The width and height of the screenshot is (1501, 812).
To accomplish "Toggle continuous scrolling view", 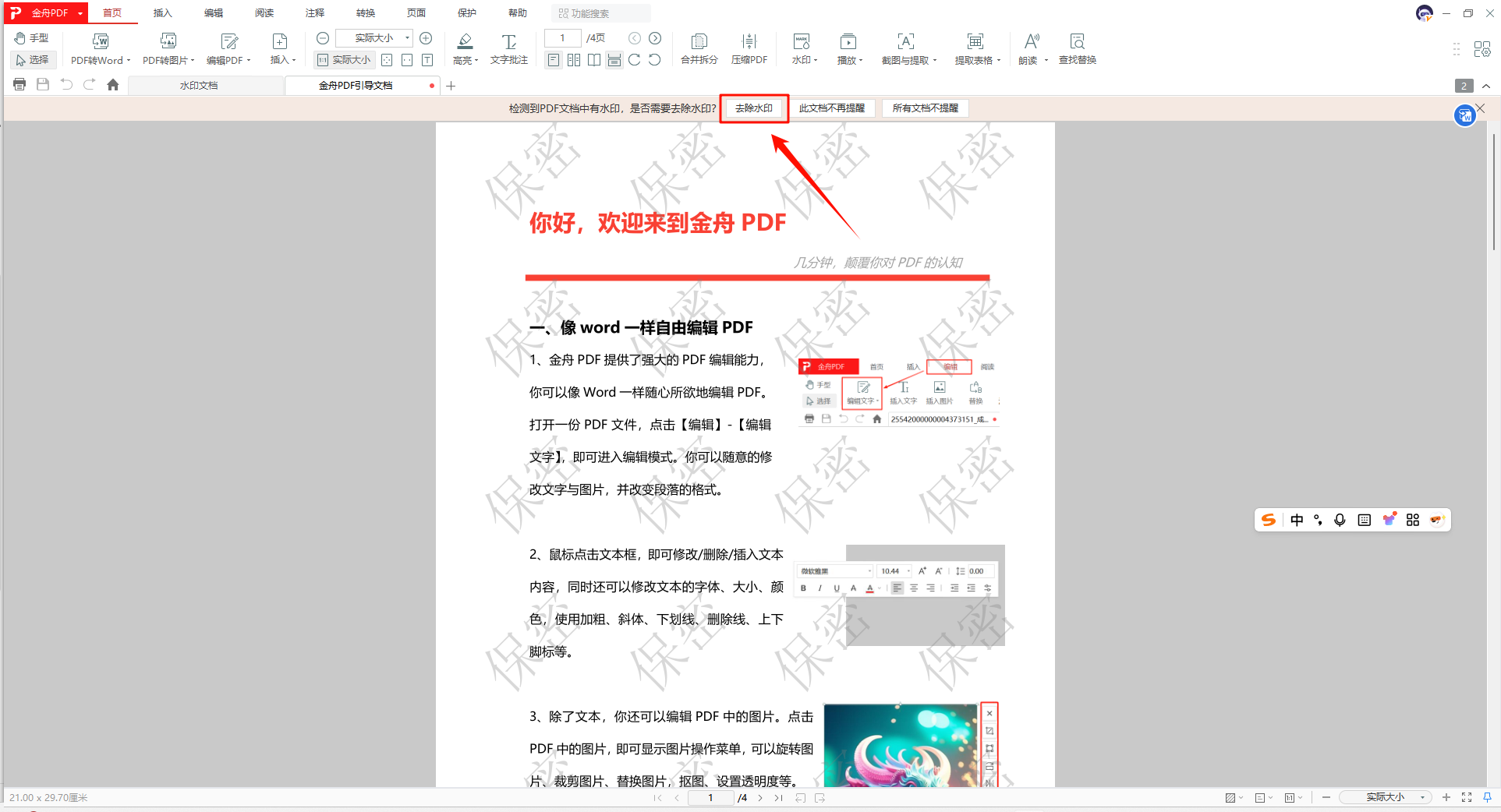I will (614, 60).
